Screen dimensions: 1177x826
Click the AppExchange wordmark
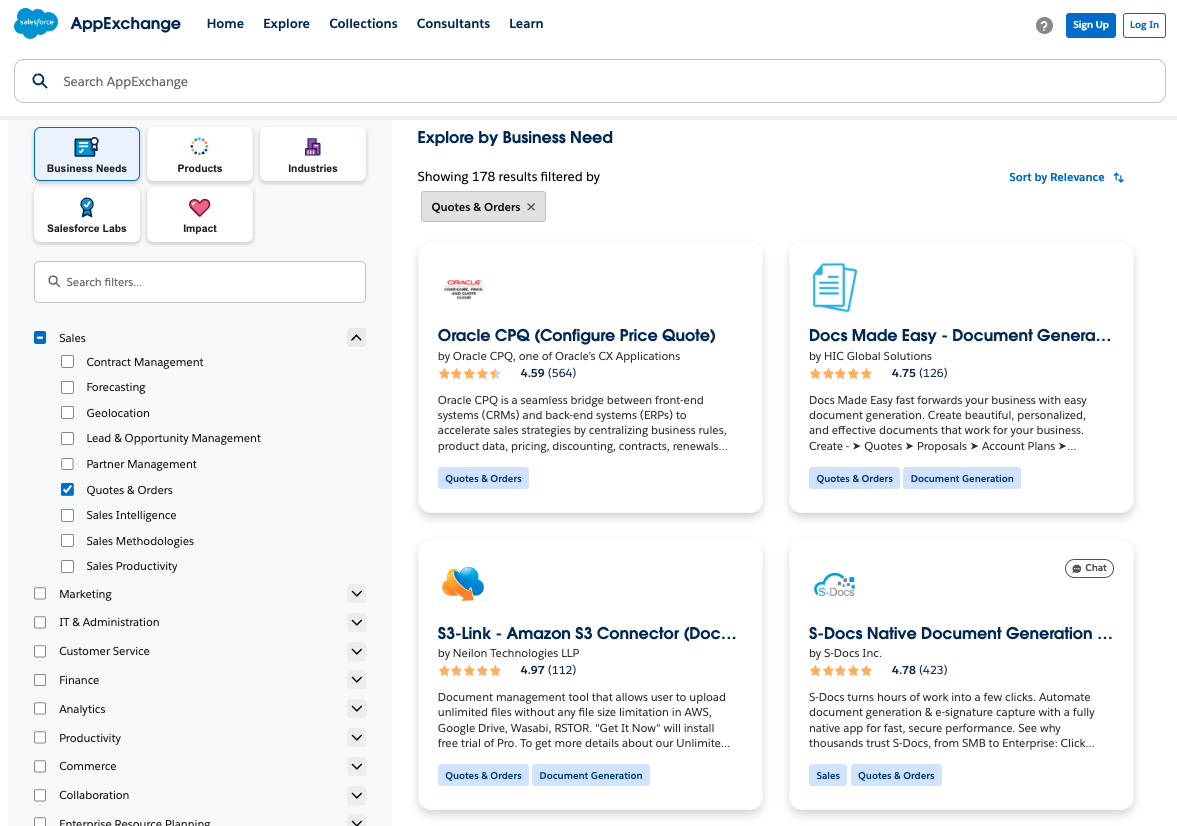(x=125, y=24)
